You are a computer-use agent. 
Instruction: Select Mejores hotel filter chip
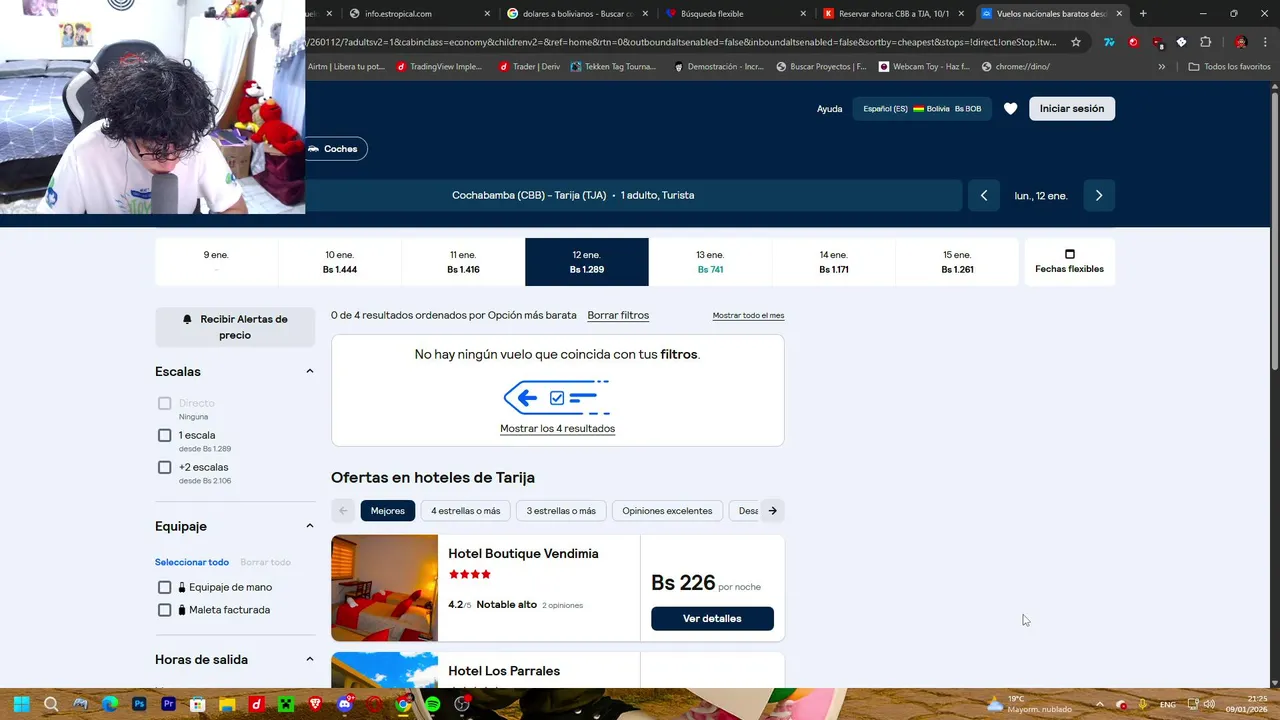(x=387, y=511)
